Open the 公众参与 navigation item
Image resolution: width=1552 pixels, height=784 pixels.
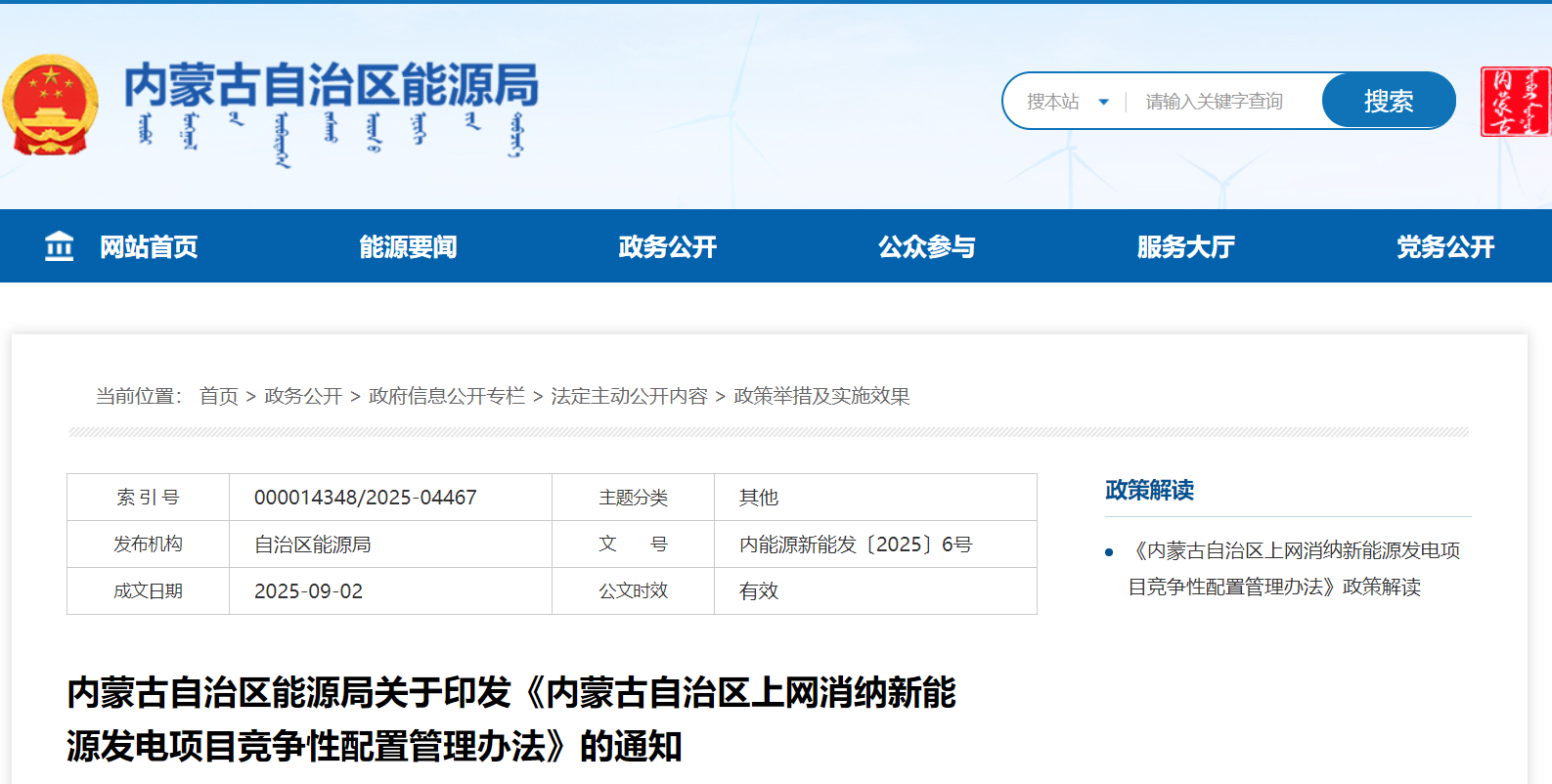[x=926, y=246]
